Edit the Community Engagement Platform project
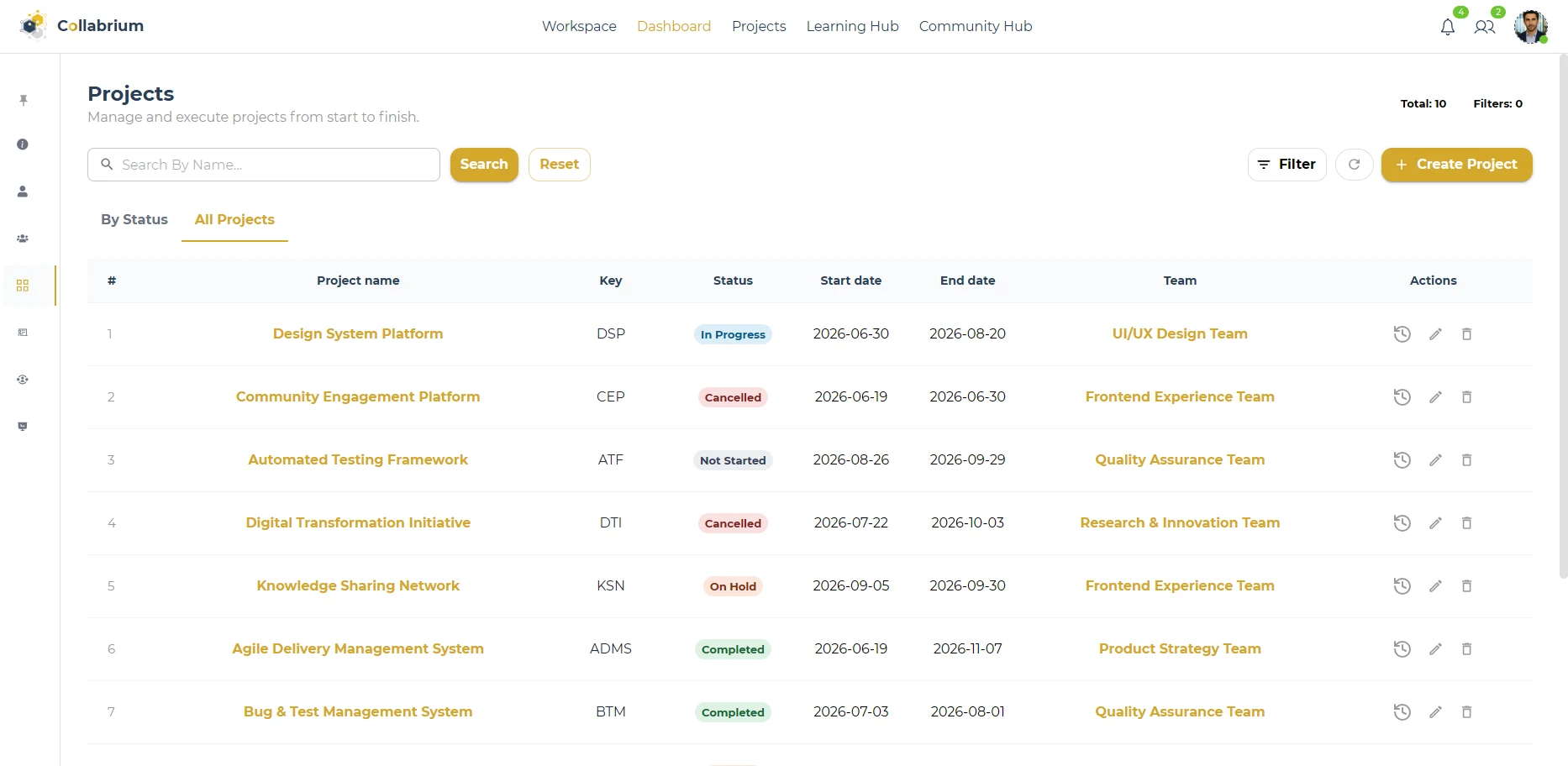This screenshot has height=766, width=1568. coord(1435,397)
